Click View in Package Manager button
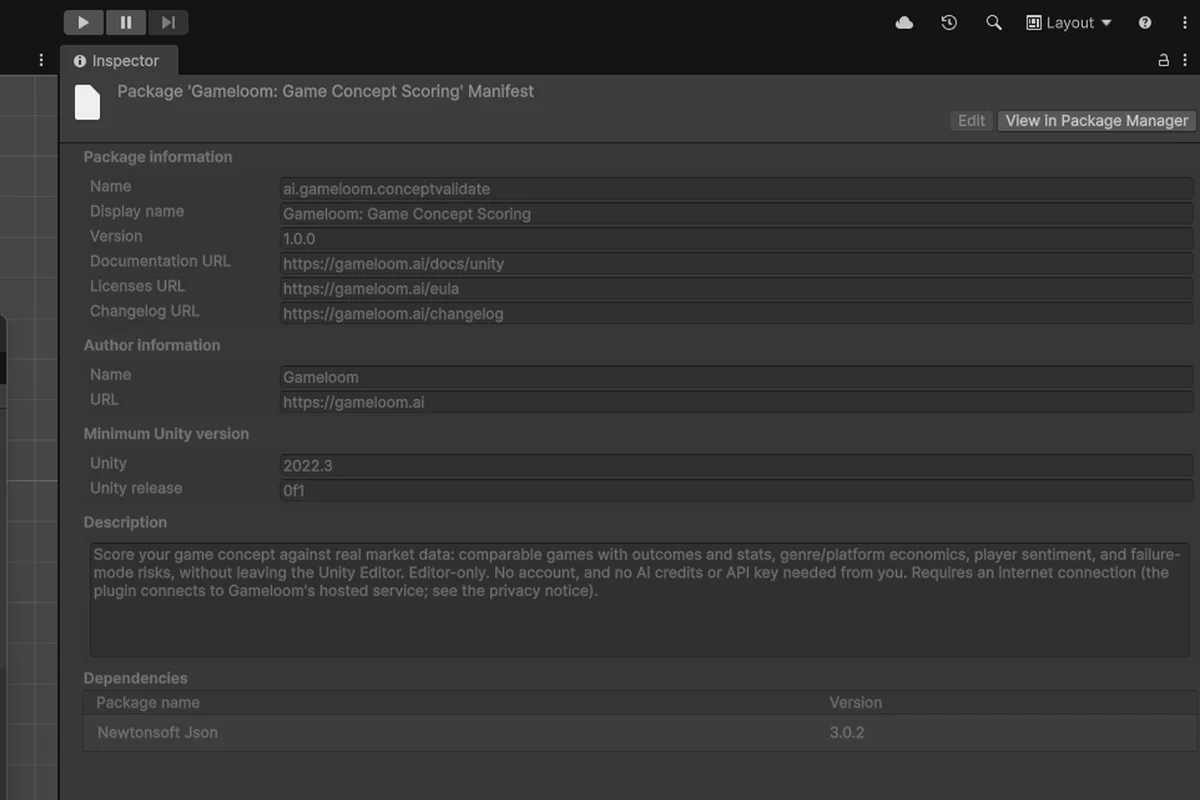 coord(1096,120)
